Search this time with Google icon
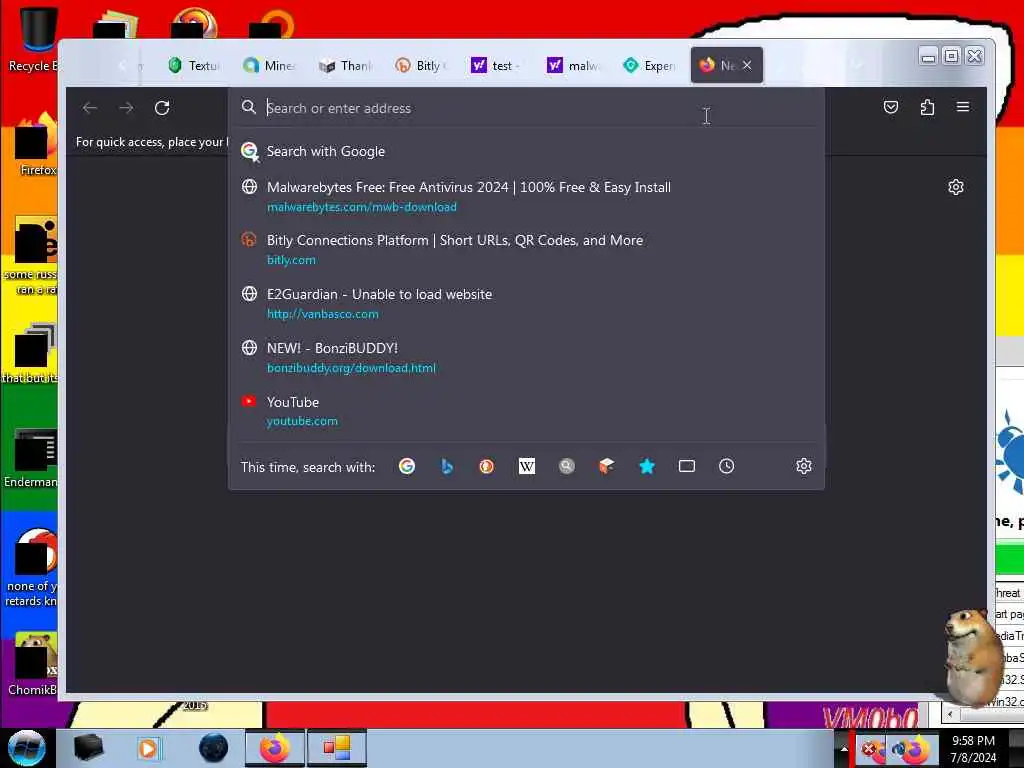This screenshot has width=1024, height=768. [407, 466]
